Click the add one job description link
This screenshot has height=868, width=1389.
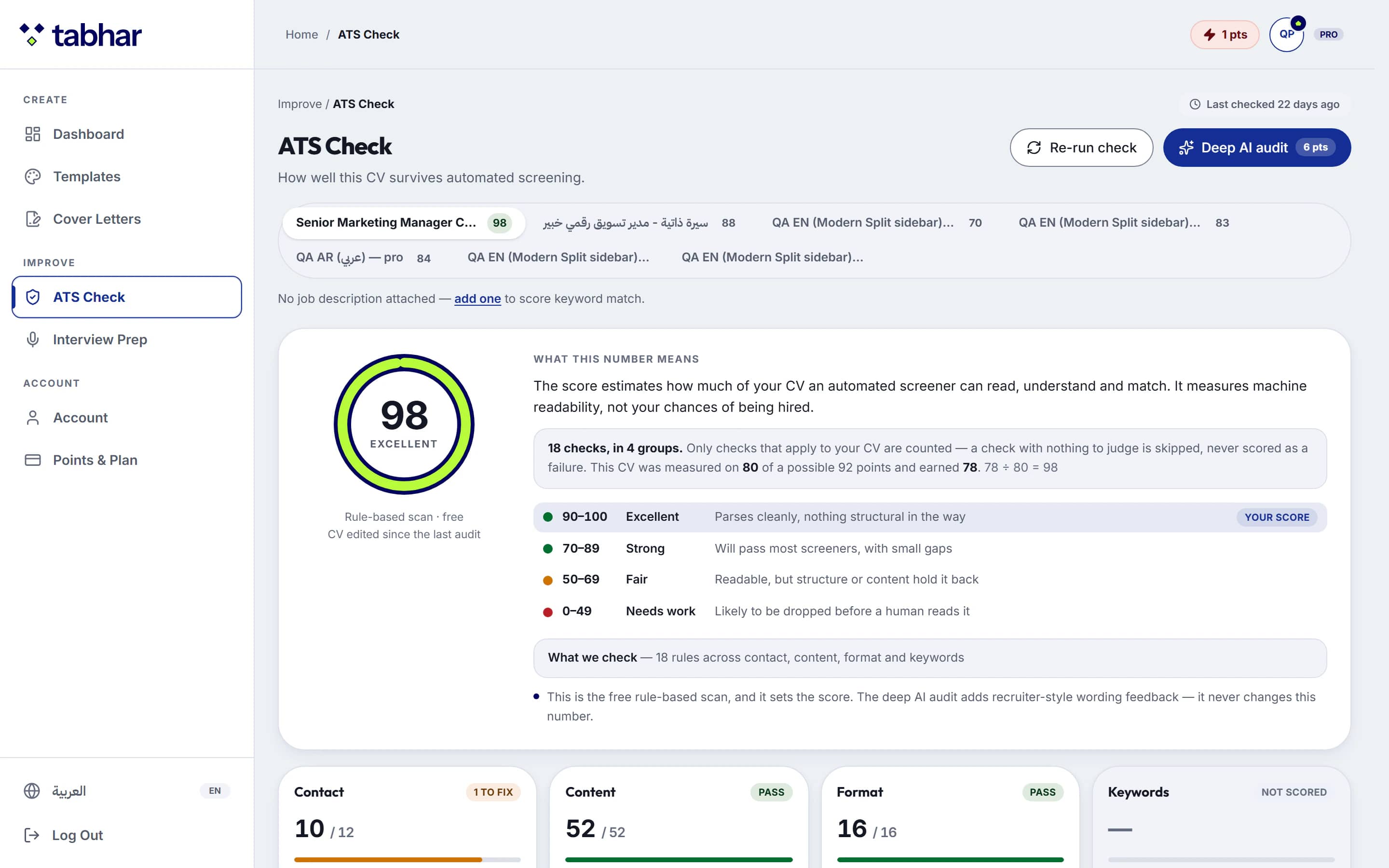pos(477,298)
